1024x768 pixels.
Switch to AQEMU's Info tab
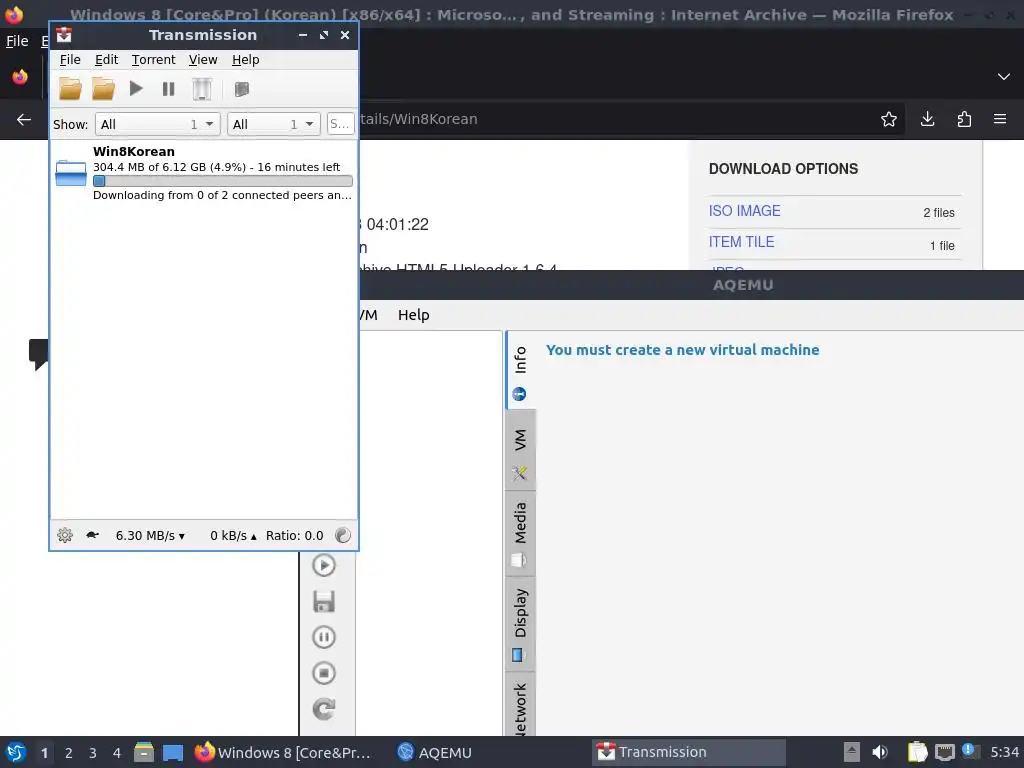pyautogui.click(x=520, y=372)
